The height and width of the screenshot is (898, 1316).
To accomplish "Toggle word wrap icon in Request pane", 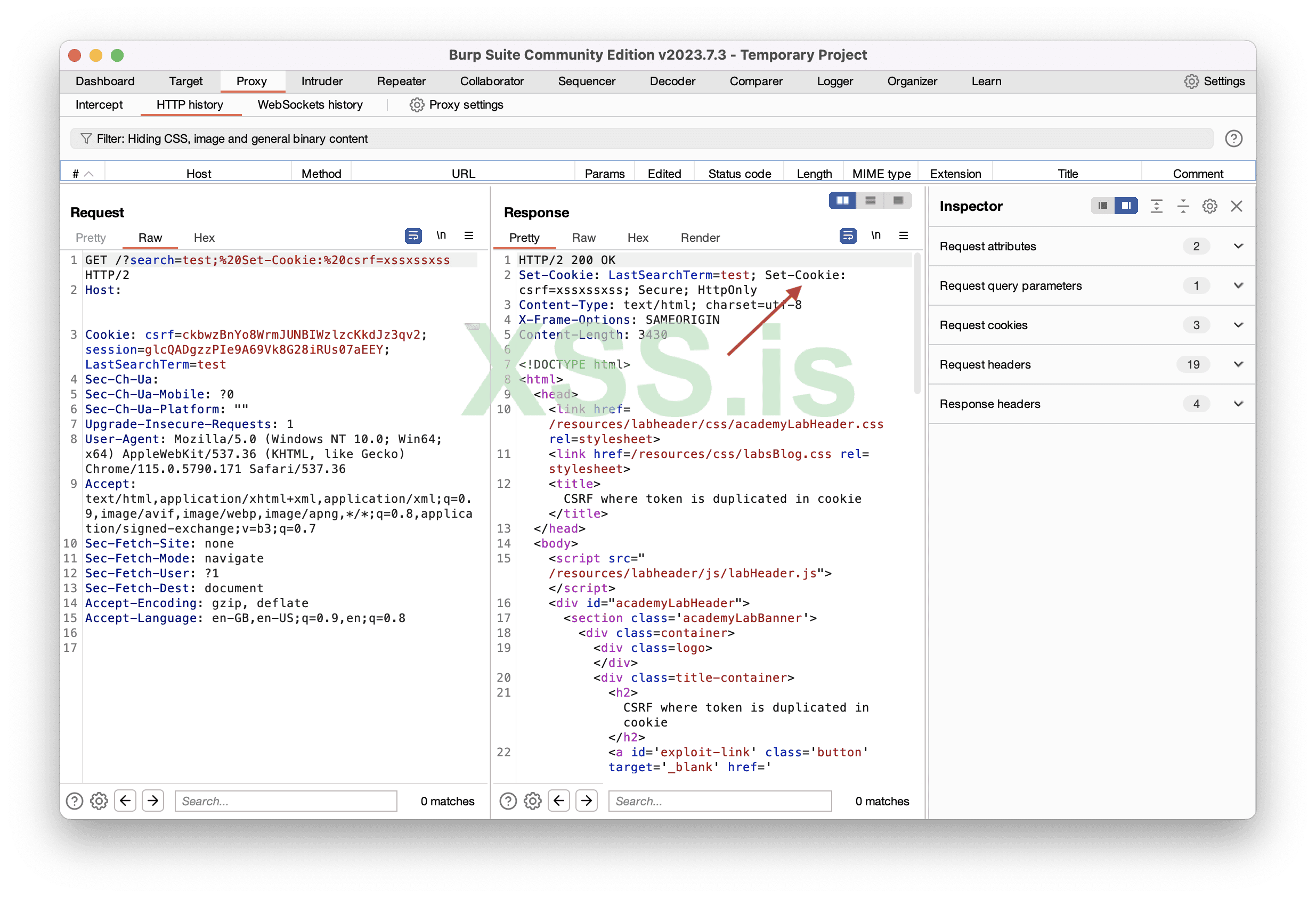I will (x=413, y=235).
